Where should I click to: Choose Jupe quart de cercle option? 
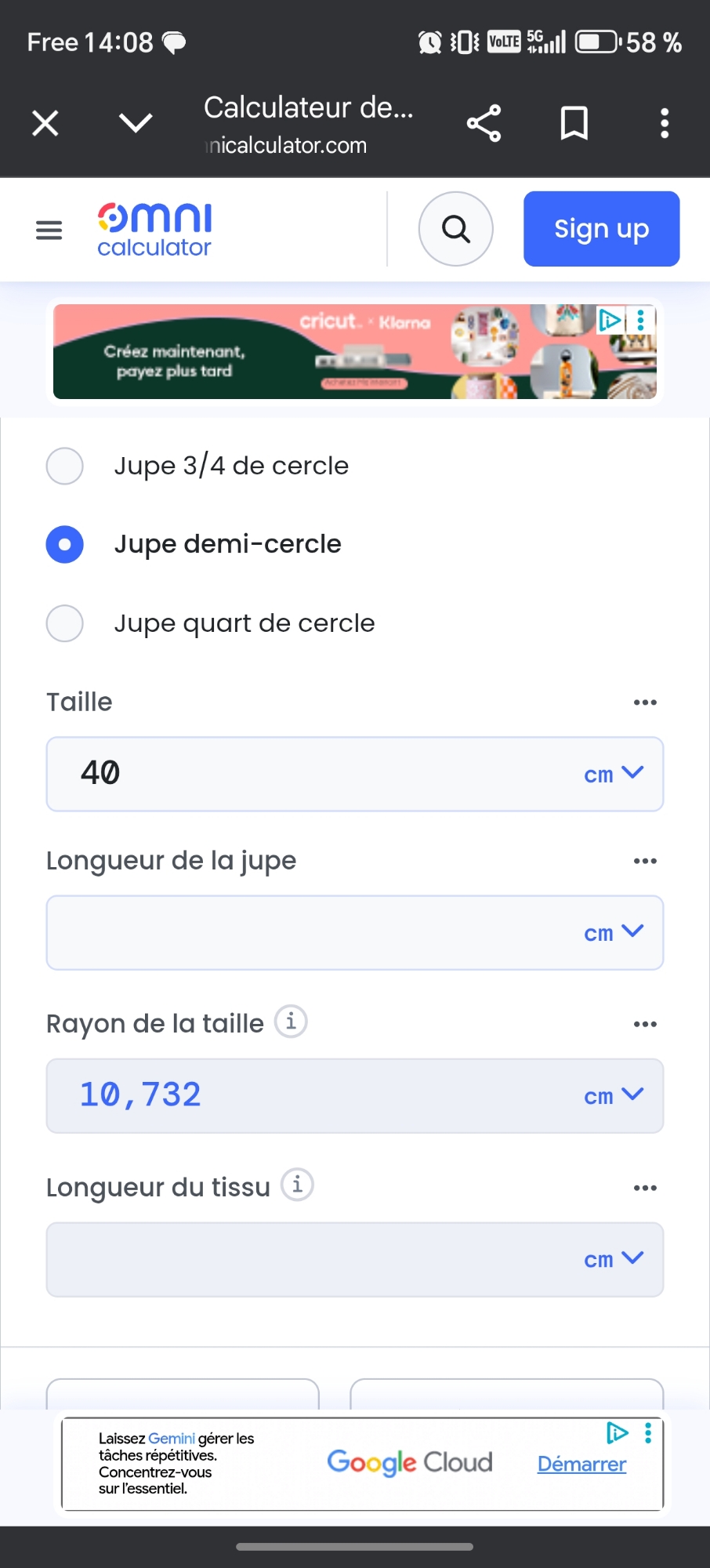pos(65,623)
